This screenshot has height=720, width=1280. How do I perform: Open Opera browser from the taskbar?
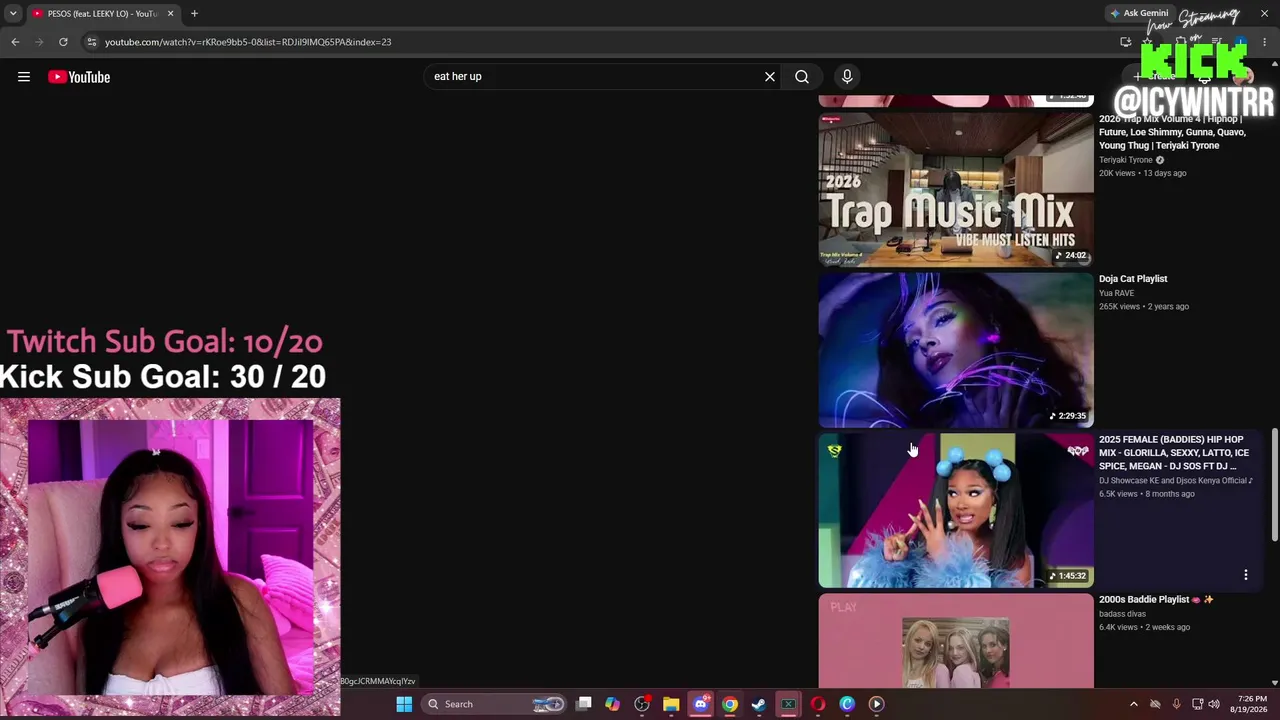[x=818, y=704]
